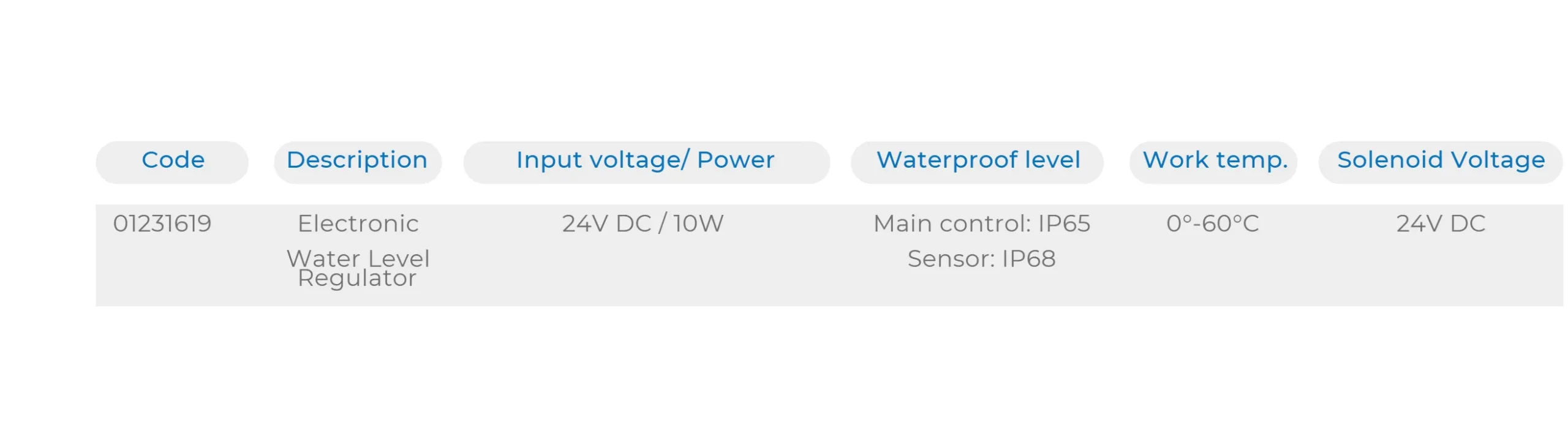Click 24V DC under Solenoid Voltage

1441,224
